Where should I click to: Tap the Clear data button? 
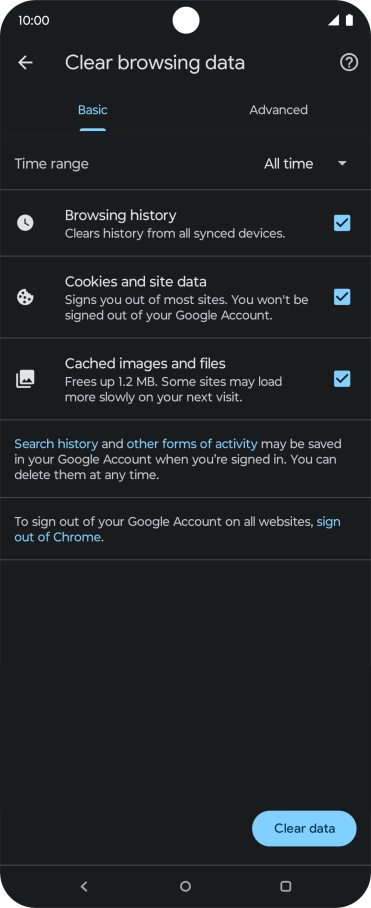(x=304, y=828)
